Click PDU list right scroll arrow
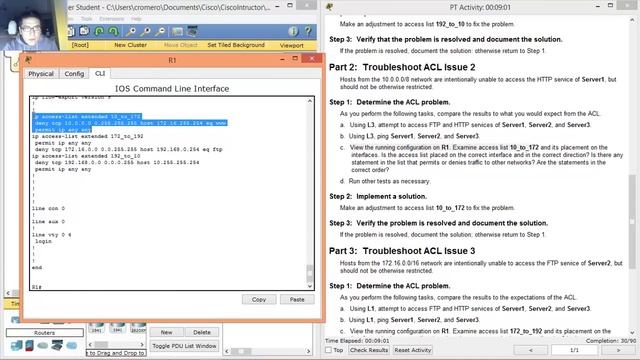This screenshot has width=640, height=360. click(x=309, y=351)
